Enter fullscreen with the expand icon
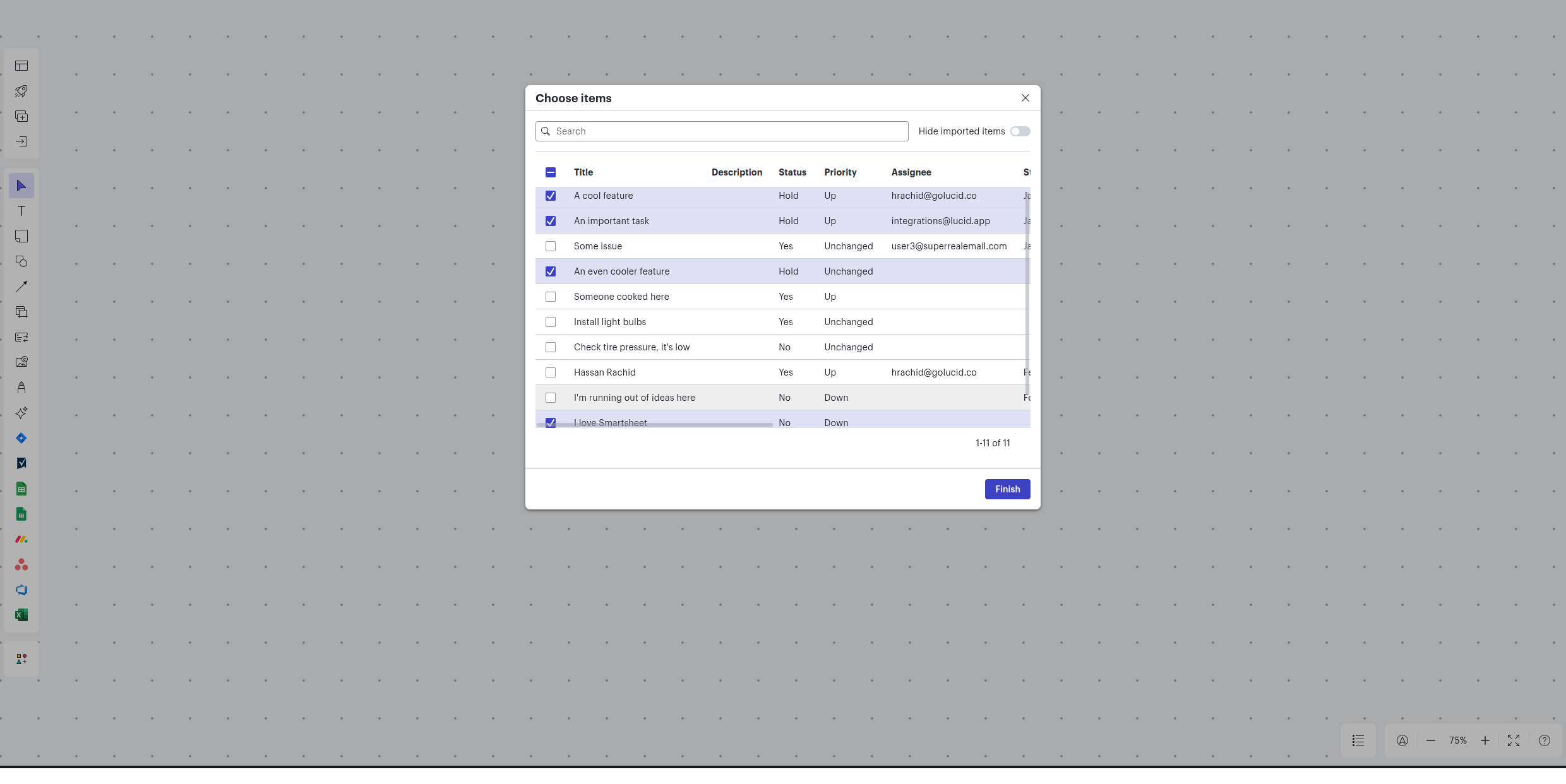The height and width of the screenshot is (784, 1566). [x=1514, y=740]
